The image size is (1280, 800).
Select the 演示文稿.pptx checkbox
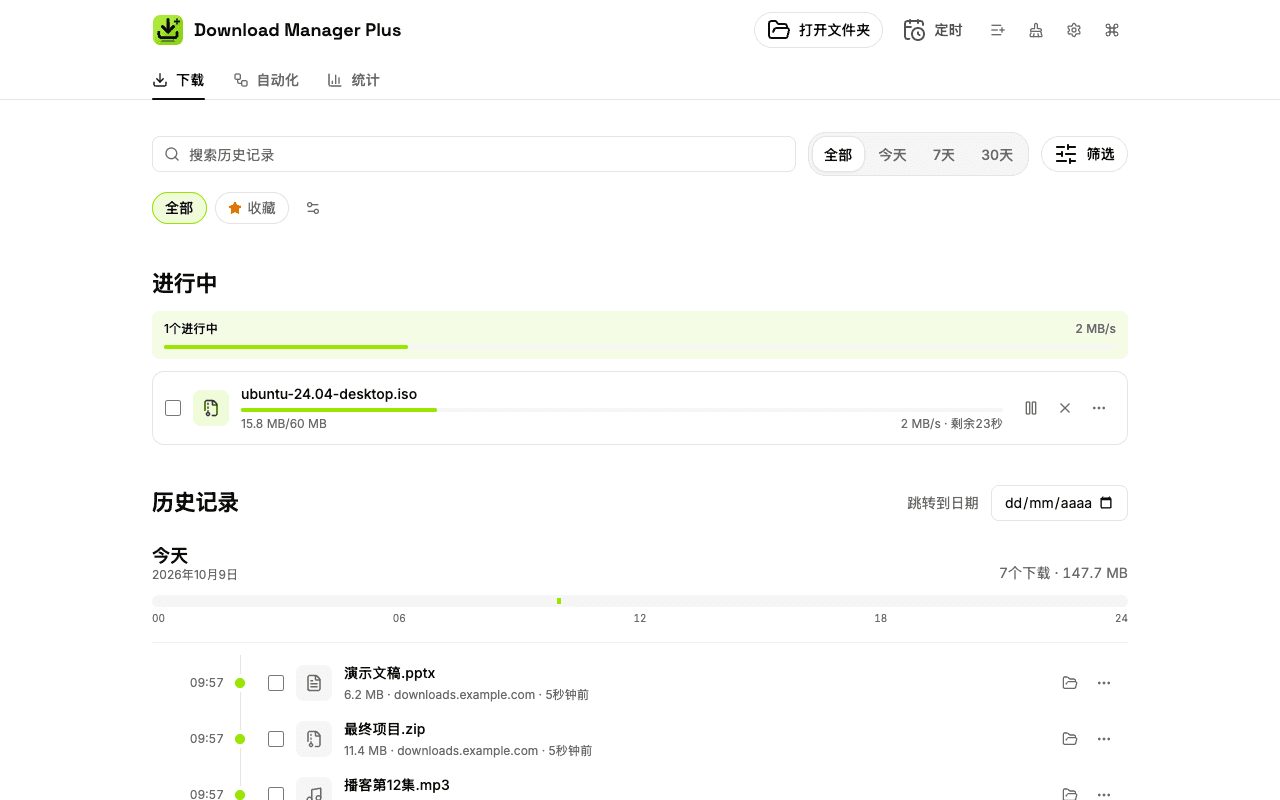[x=276, y=683]
